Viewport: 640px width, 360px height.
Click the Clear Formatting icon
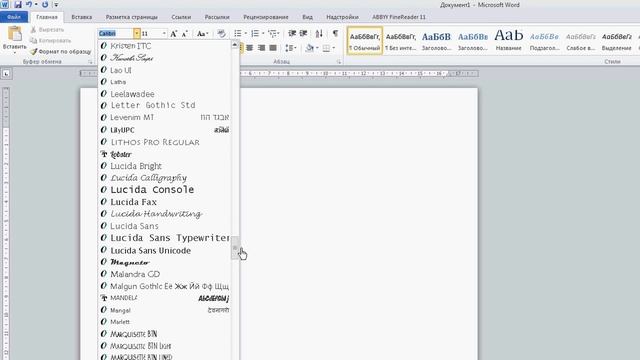(221, 33)
